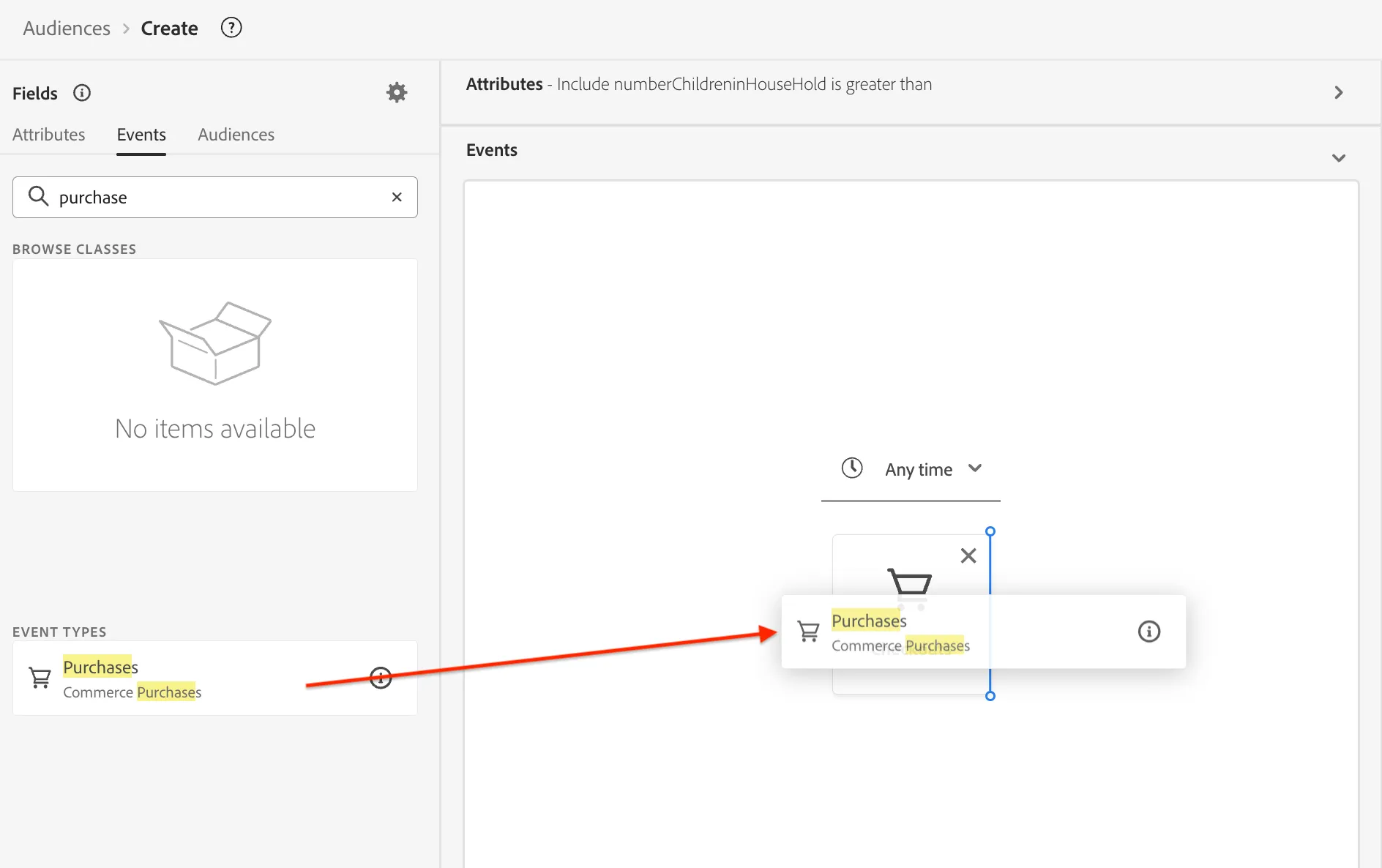Show info for Purchases event type

click(x=381, y=678)
